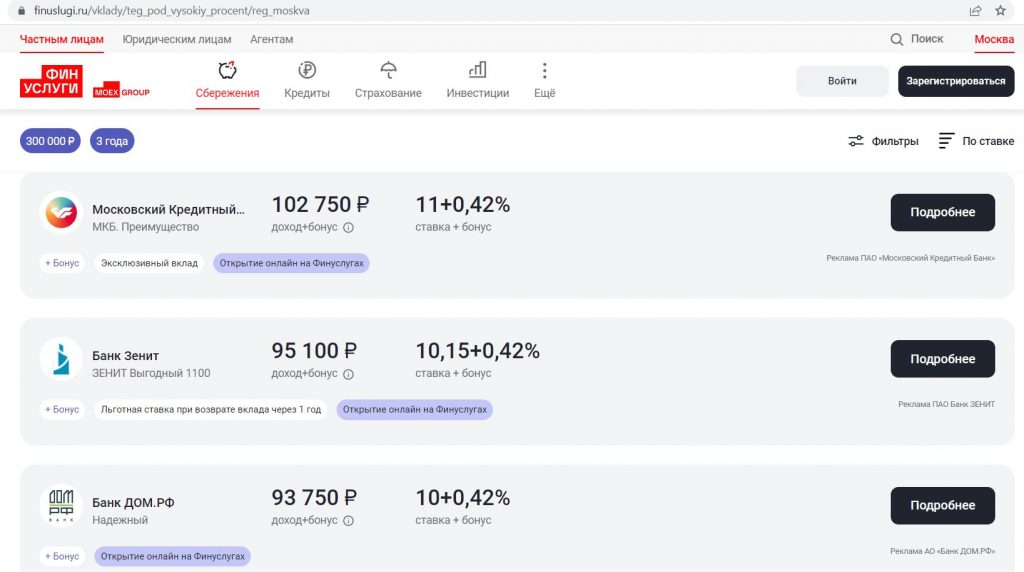Screen dimensions: 1024x572
Task: Click the Войти button
Action: pos(842,81)
